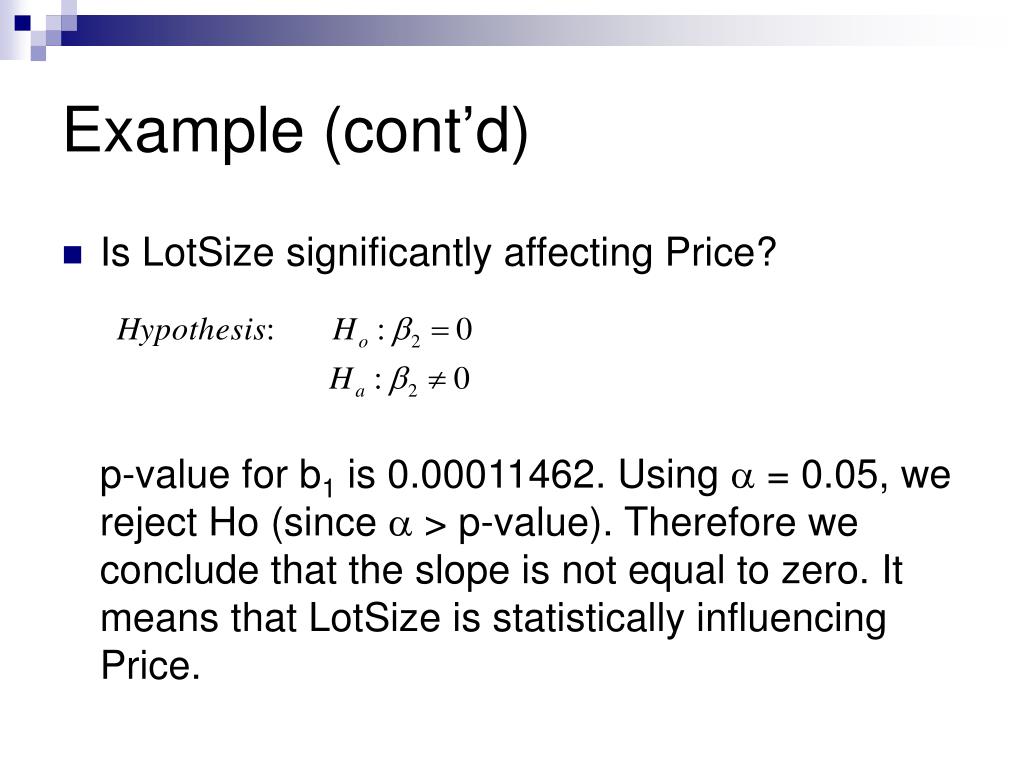Click the p-value number 0.00011462
The image size is (1024, 768).
492,474
